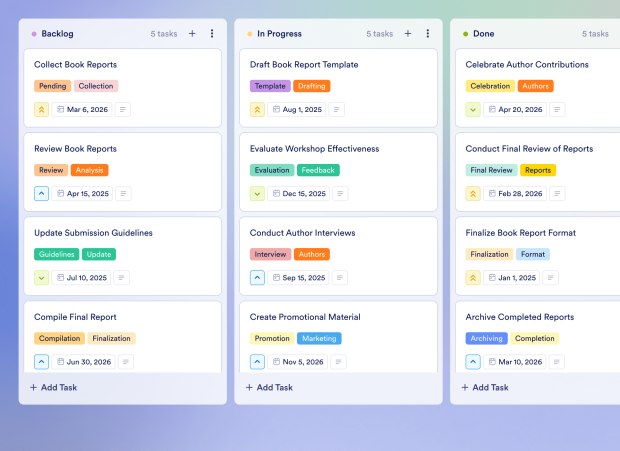Click the orange Drafting tag label
The image size is (620, 451).
[312, 86]
